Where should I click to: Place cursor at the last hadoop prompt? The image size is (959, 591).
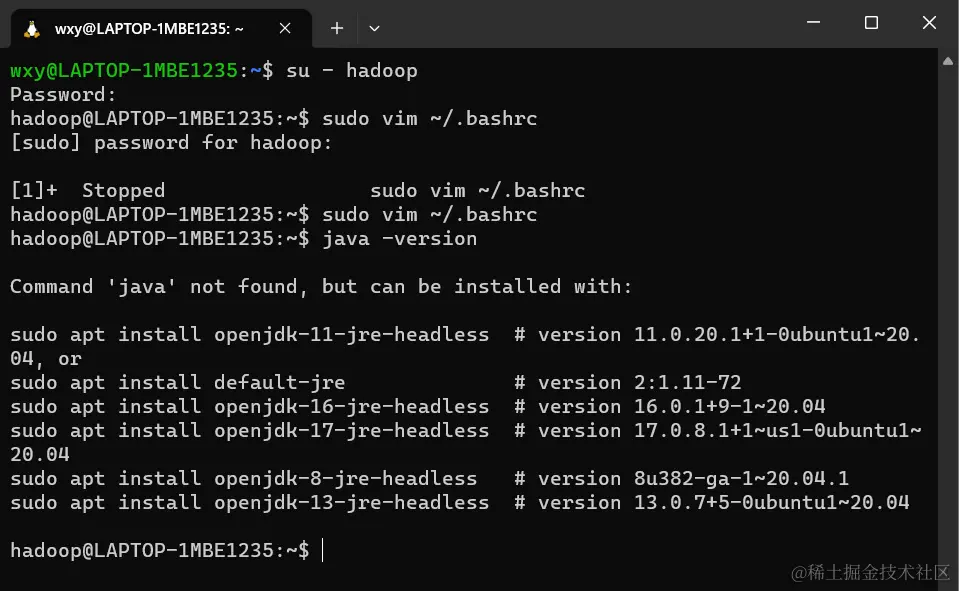(322, 550)
